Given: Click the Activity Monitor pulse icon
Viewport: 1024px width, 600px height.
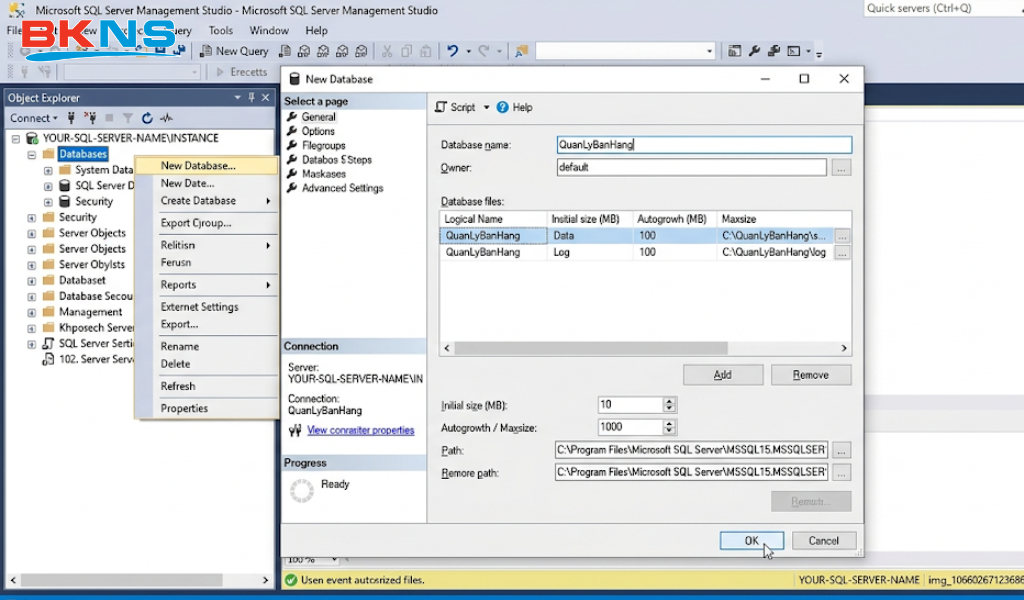Looking at the screenshot, I should (167, 118).
